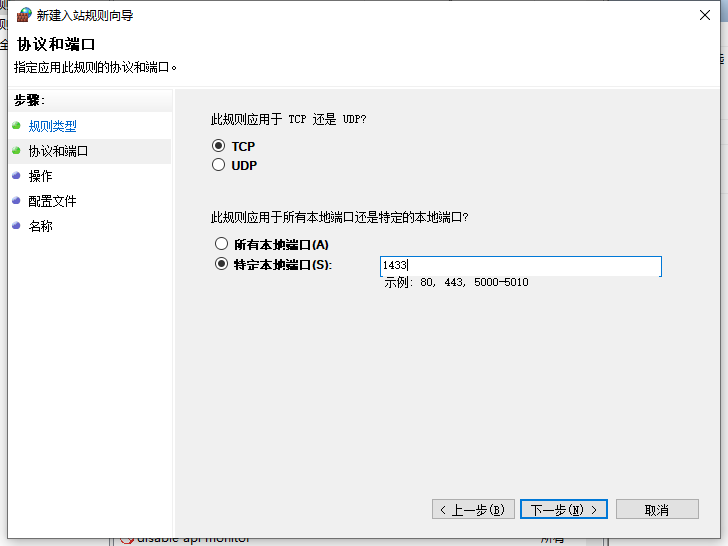The image size is (728, 546).
Task: Select the UDP protocol option
Action: pyautogui.click(x=220, y=166)
